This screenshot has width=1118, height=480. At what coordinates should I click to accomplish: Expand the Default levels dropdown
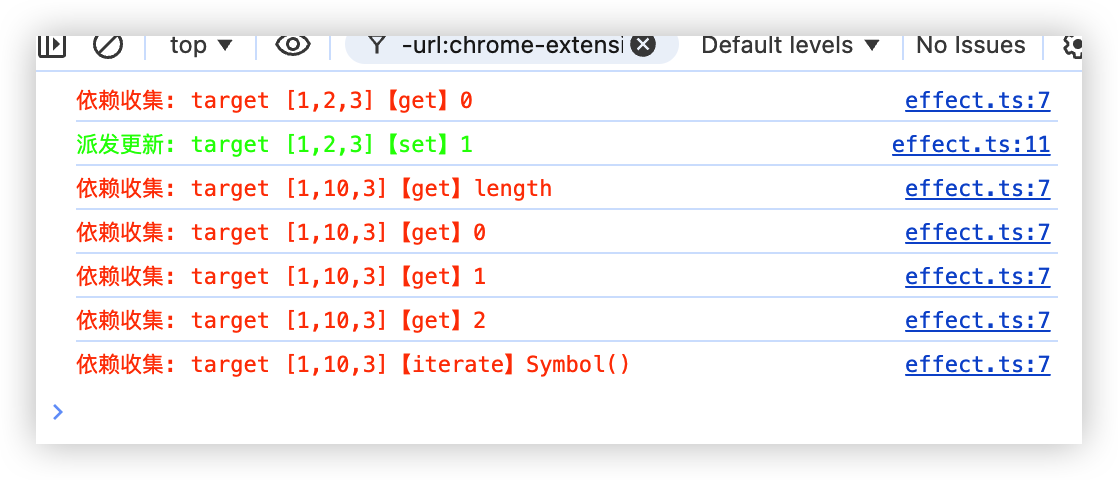(790, 45)
